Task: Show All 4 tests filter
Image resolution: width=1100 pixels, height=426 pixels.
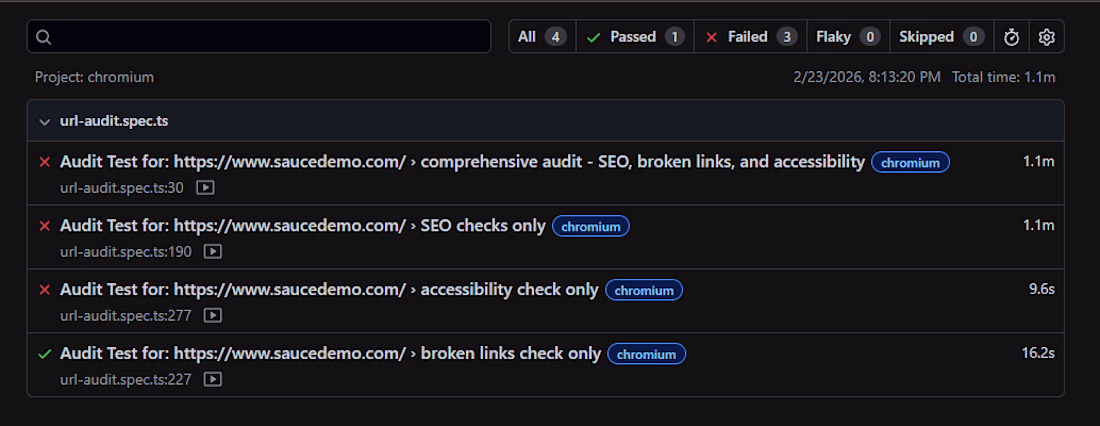Action: pos(542,36)
